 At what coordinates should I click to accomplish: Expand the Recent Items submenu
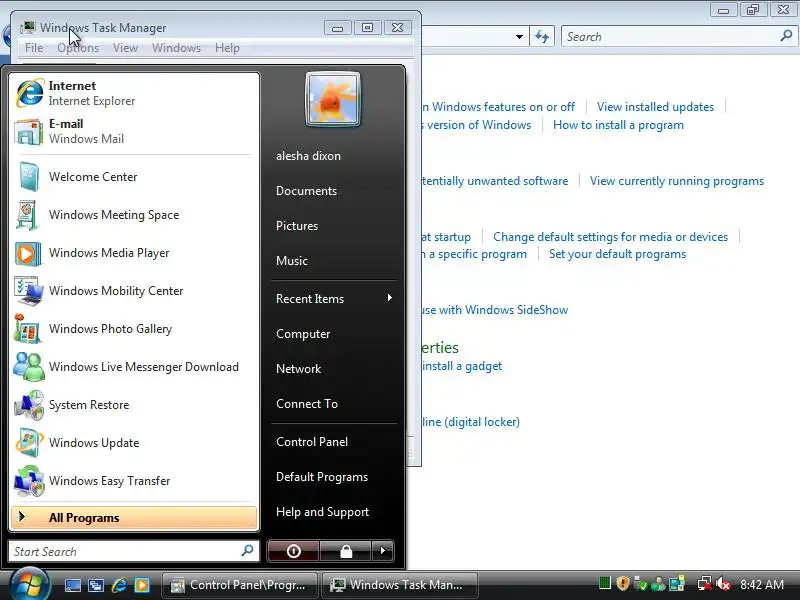click(x=334, y=298)
